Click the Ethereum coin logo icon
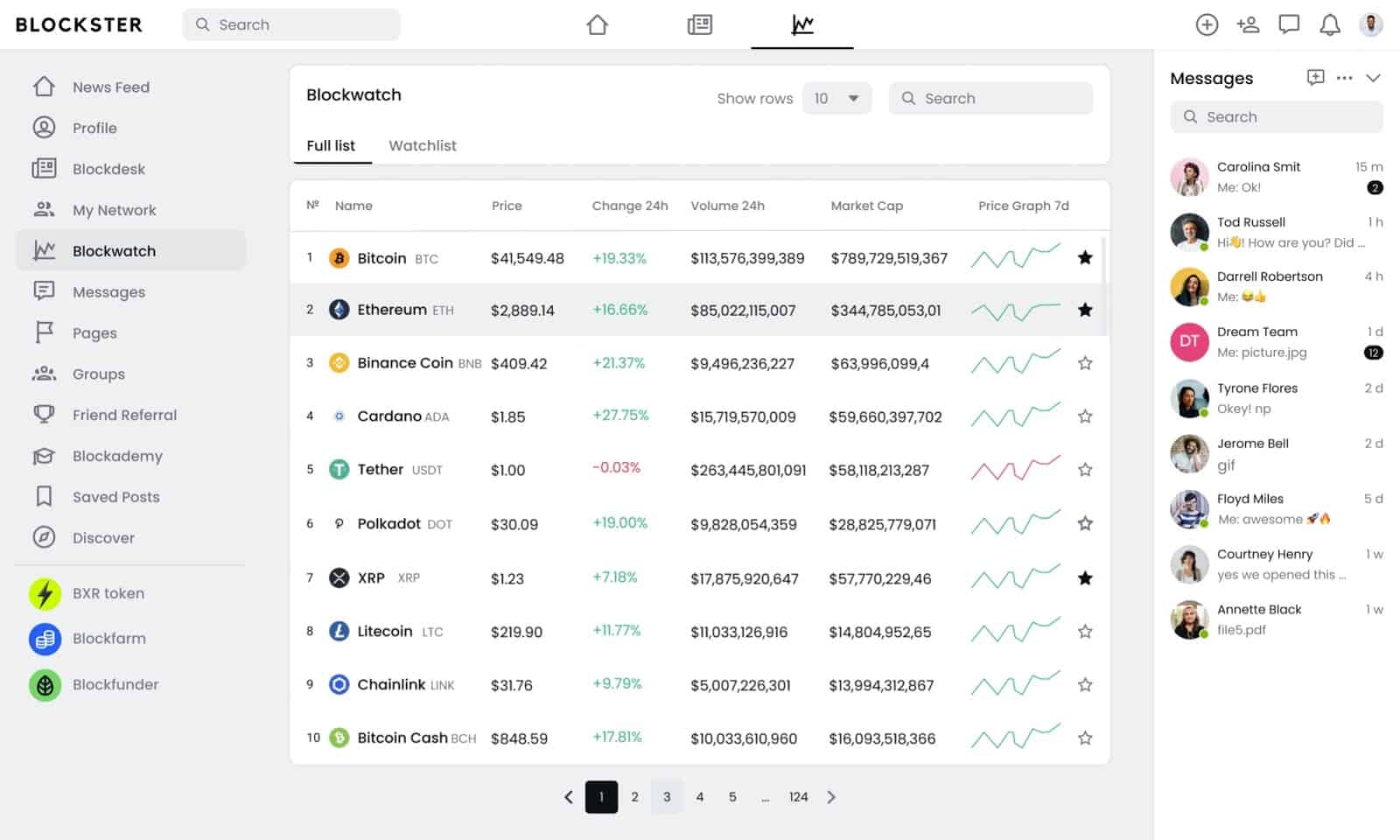 339,310
